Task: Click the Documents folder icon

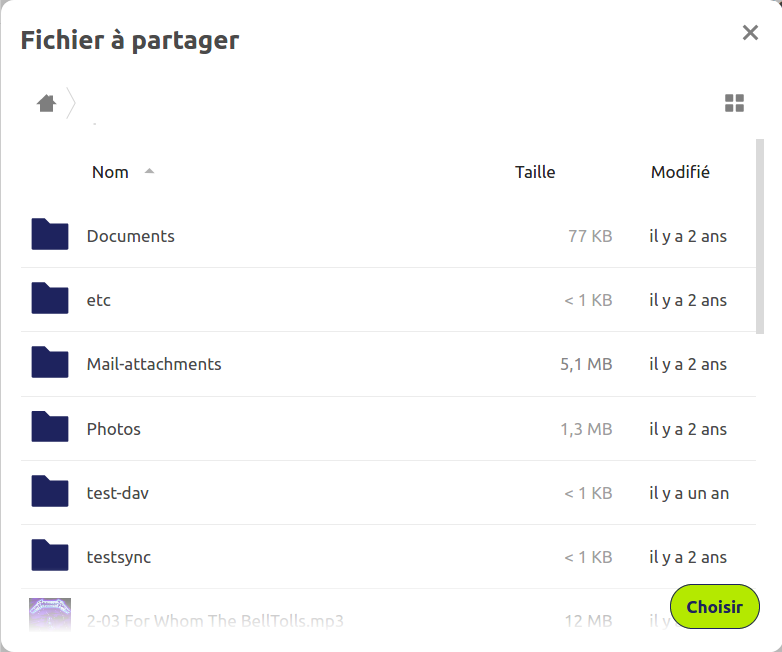Action: coord(50,235)
